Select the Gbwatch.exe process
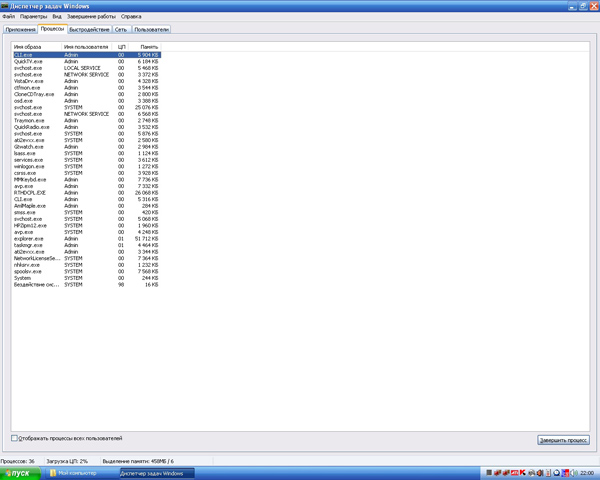 86,147
